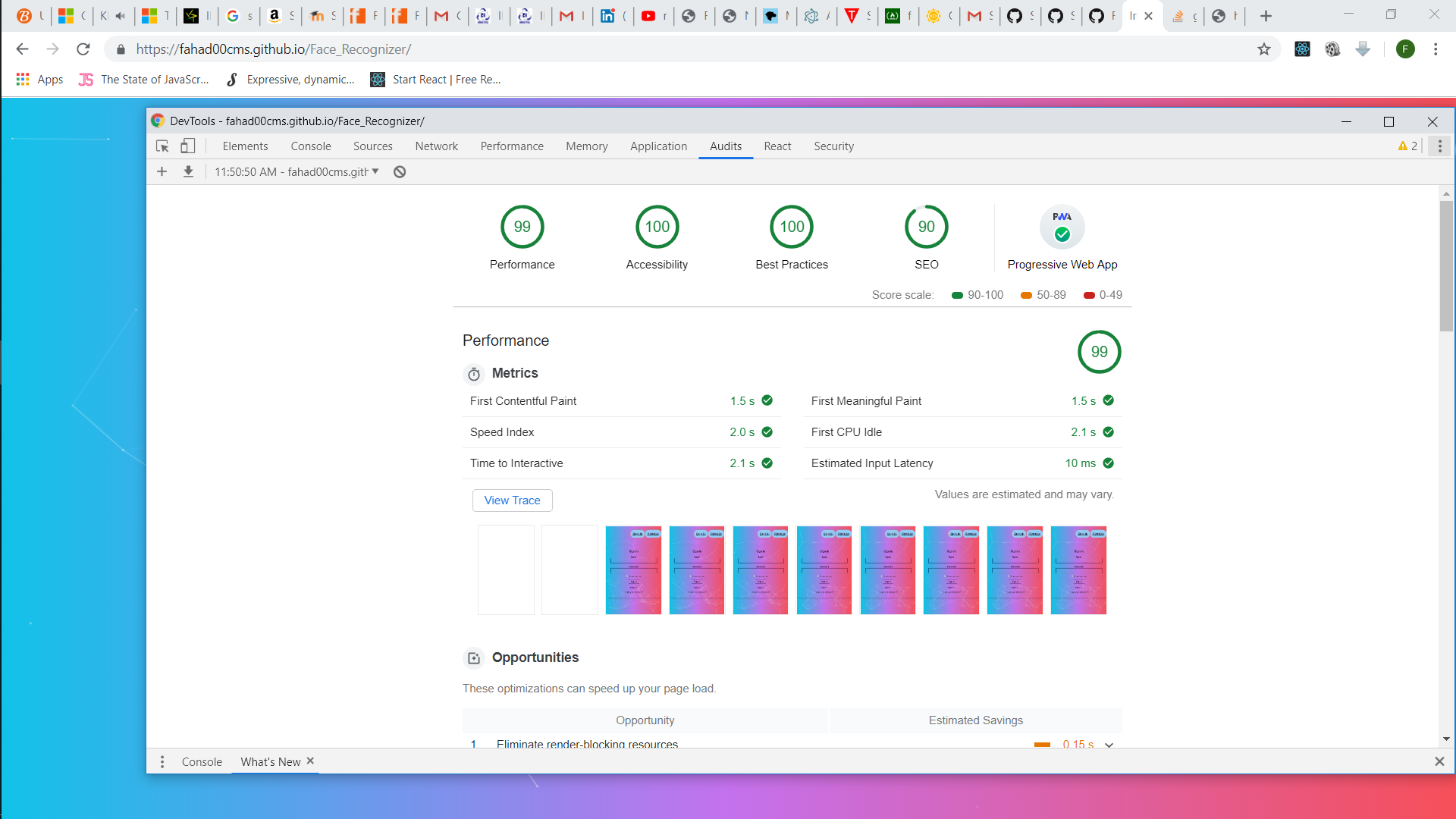Reload the page with the browser refresh button
This screenshot has width=1456, height=819.
(x=83, y=49)
